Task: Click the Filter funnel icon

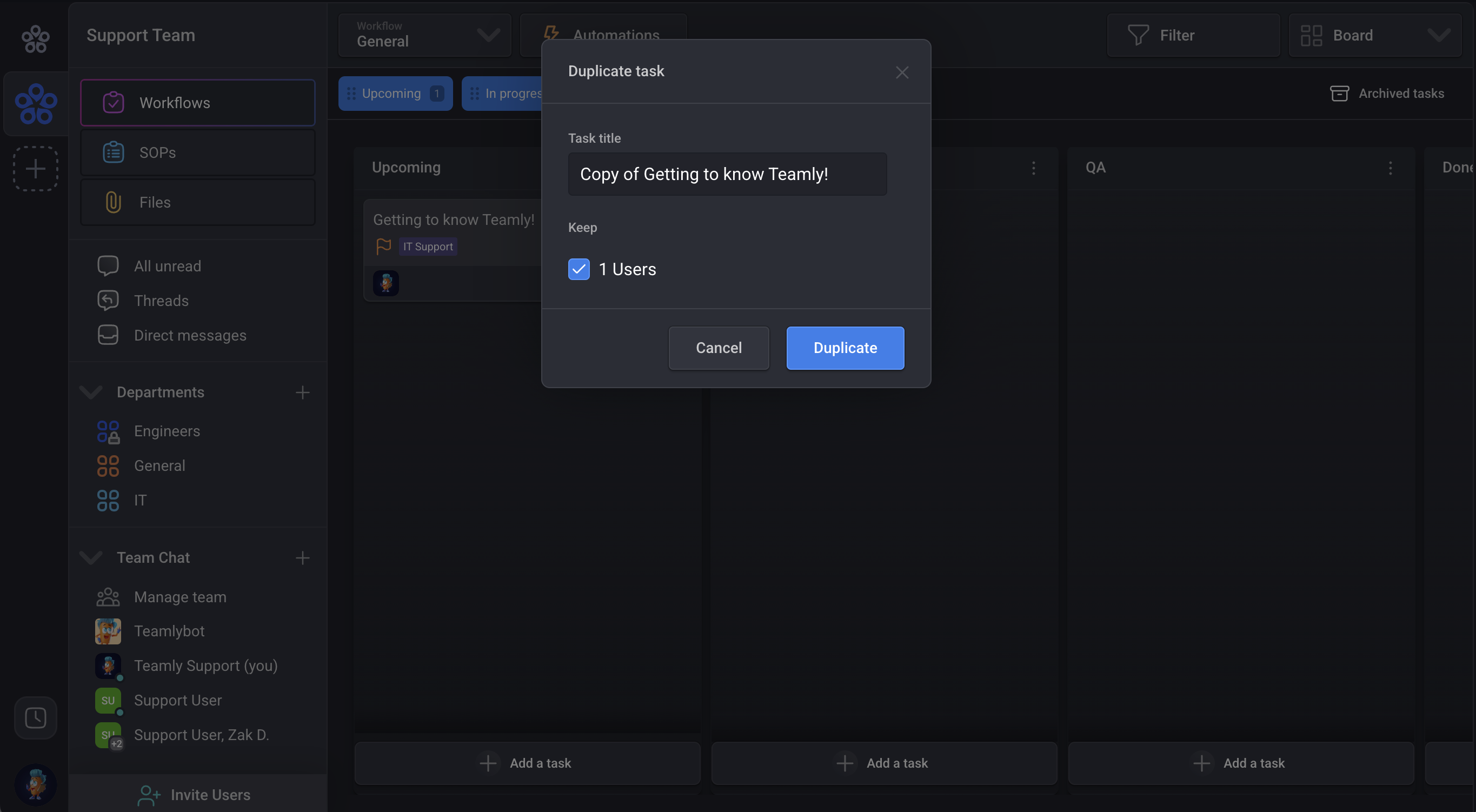Action: click(x=1138, y=36)
